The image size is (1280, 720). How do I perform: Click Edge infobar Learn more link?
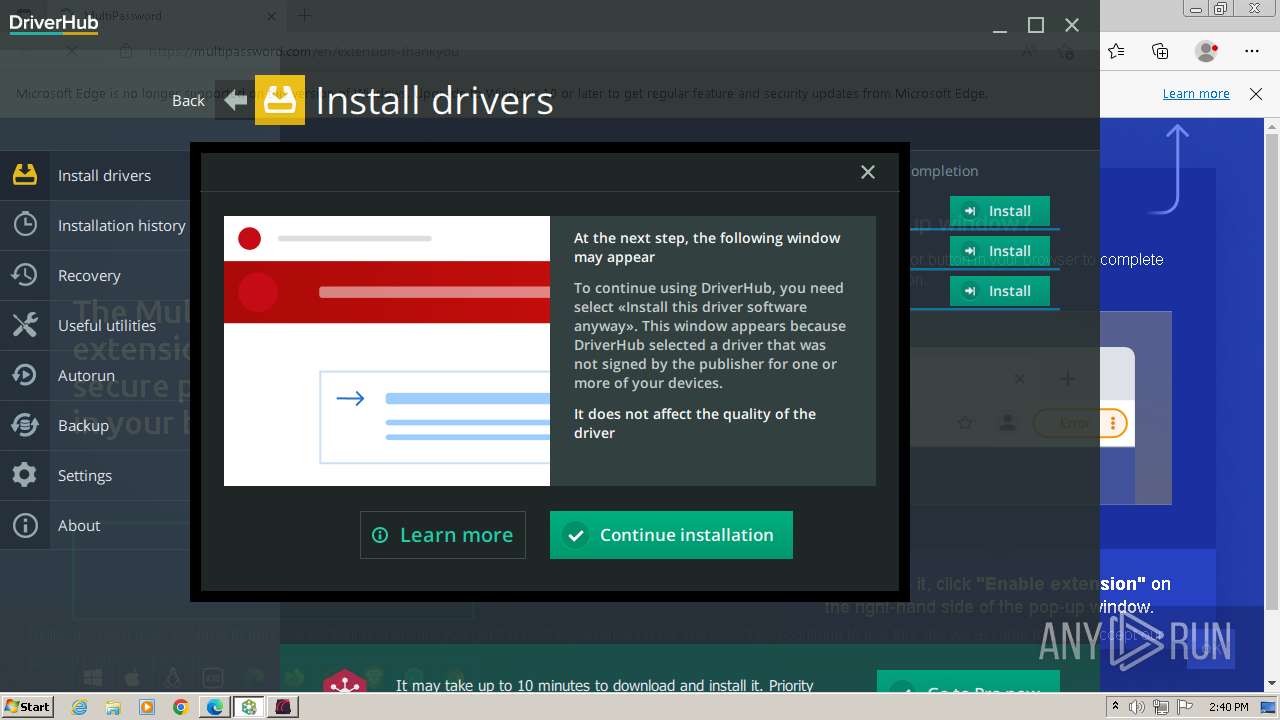[1196, 93]
